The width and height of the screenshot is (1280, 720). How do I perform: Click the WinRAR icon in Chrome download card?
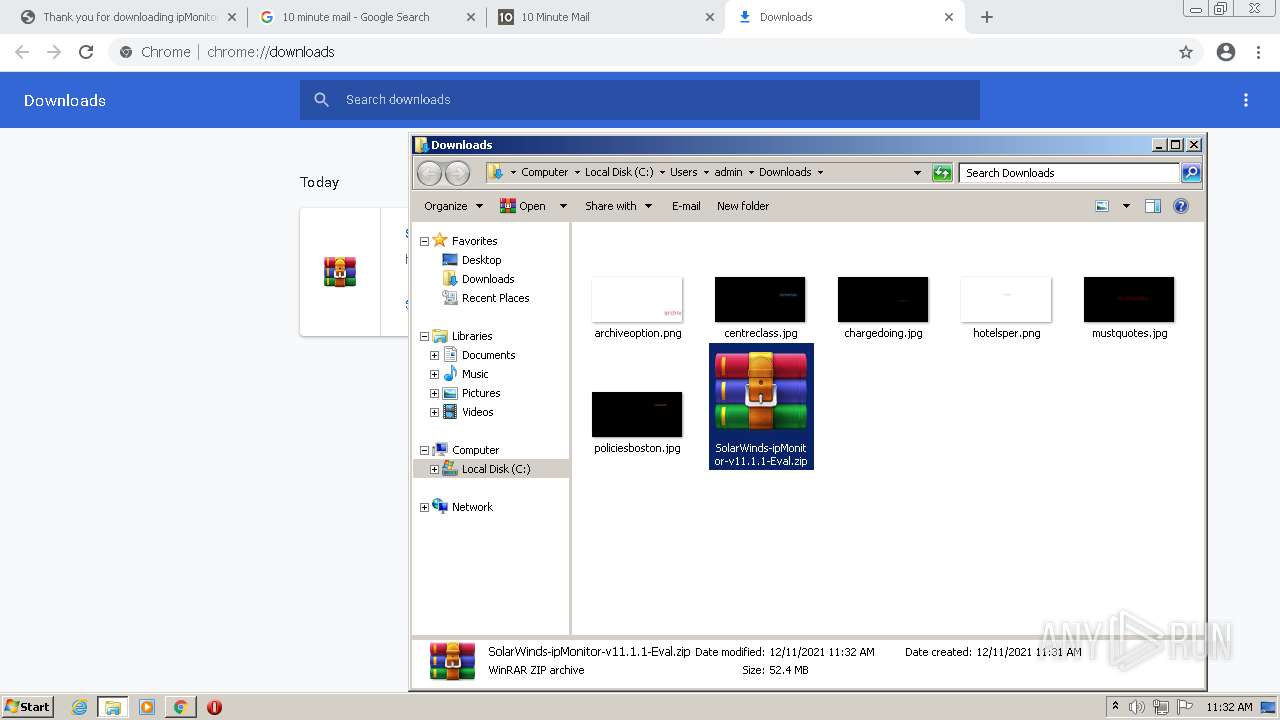pyautogui.click(x=340, y=272)
